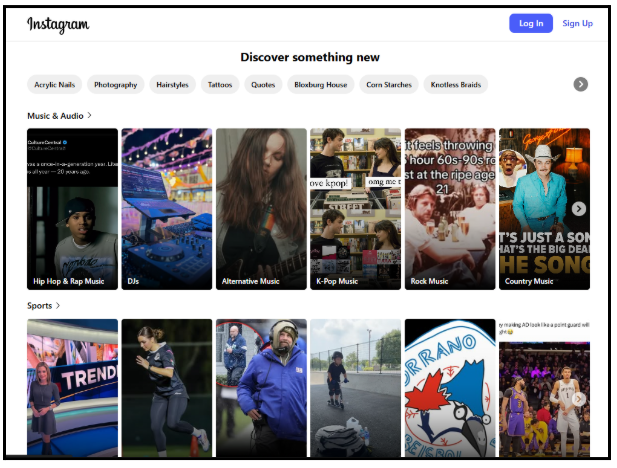The image size is (617, 468).
Task: Open the Alternative Music card
Action: point(261,209)
